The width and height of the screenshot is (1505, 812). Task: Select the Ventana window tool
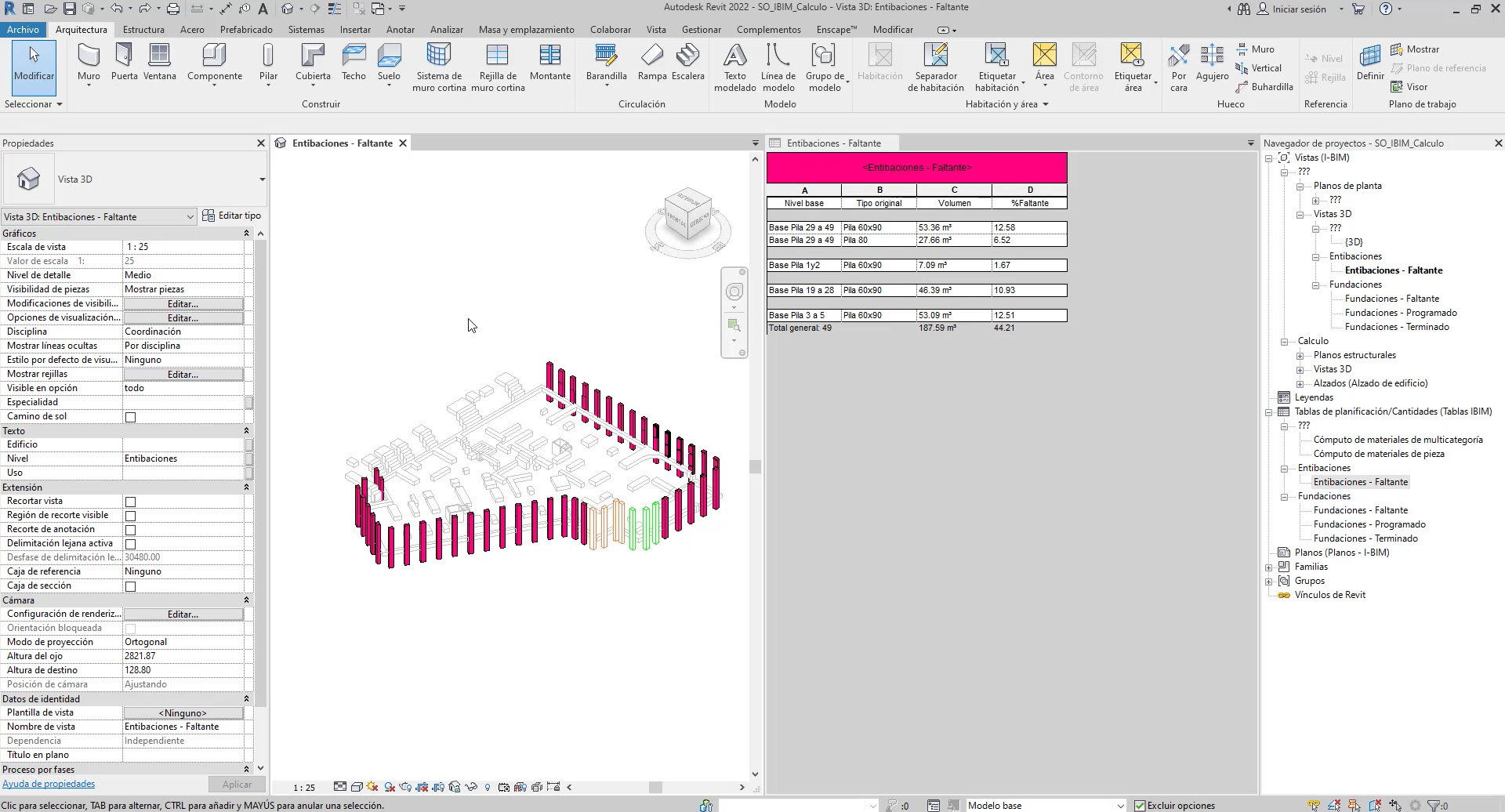(x=159, y=63)
